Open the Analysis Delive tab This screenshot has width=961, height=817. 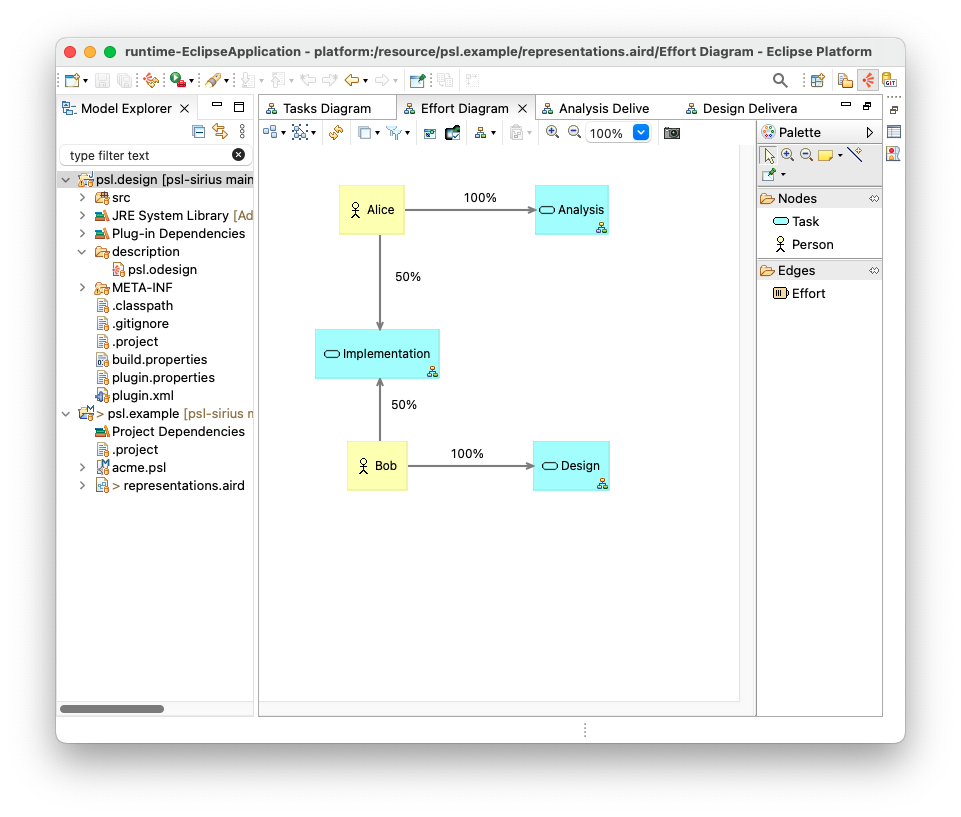pos(603,108)
